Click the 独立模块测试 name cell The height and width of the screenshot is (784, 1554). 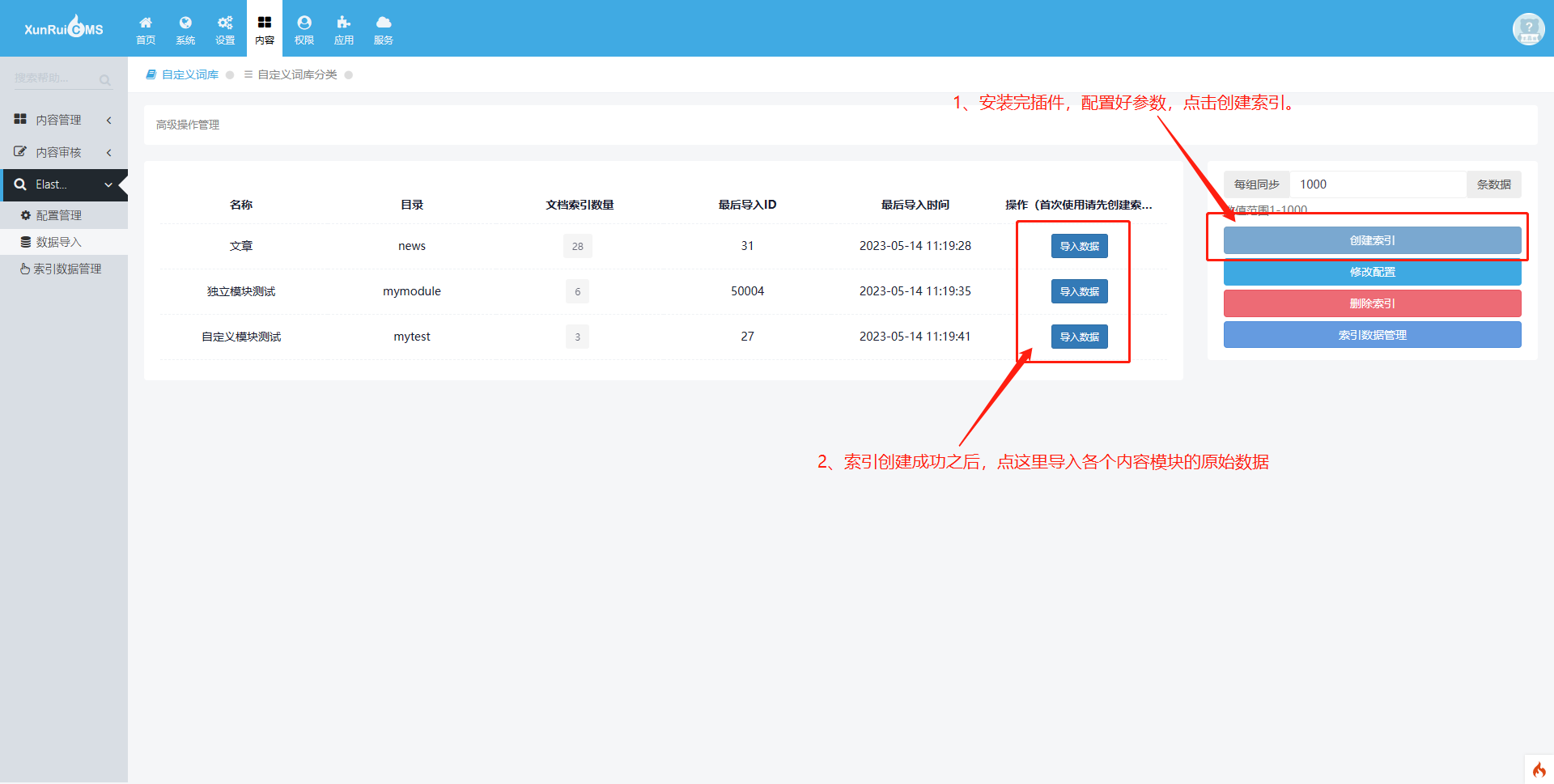[x=241, y=291]
